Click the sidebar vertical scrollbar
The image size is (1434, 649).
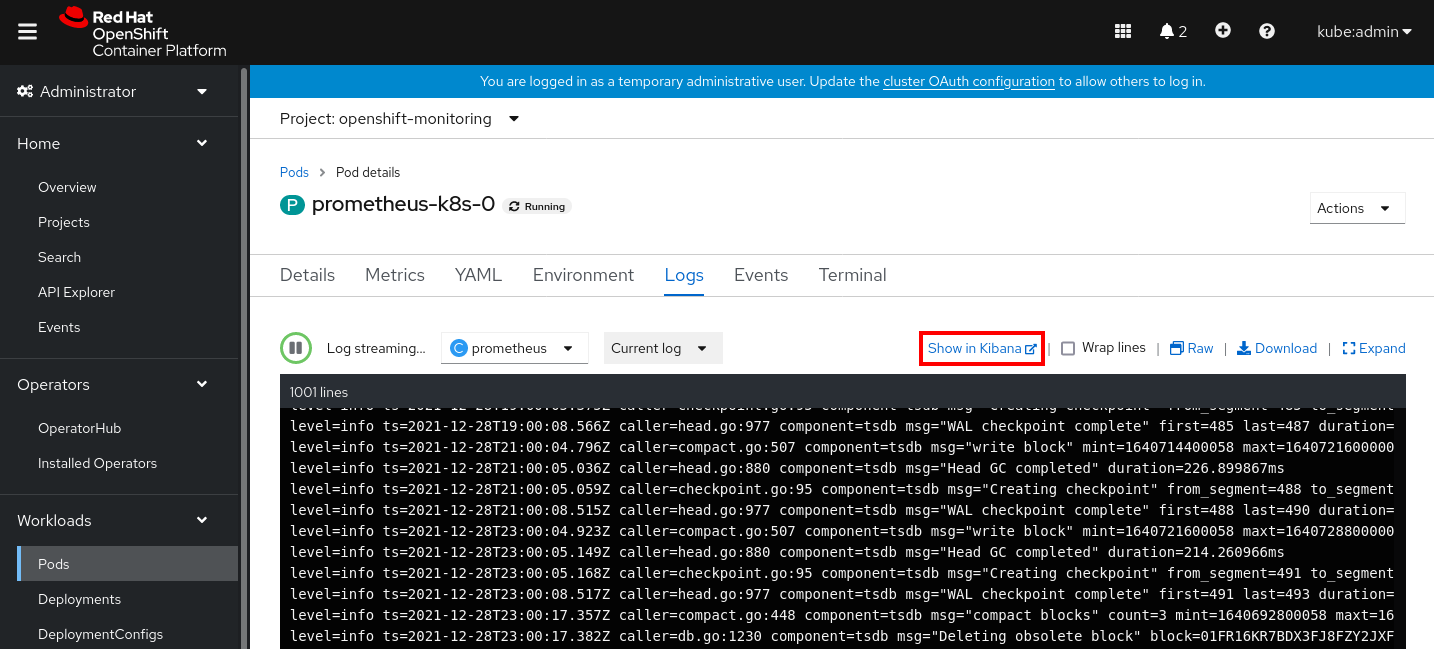pos(243,358)
